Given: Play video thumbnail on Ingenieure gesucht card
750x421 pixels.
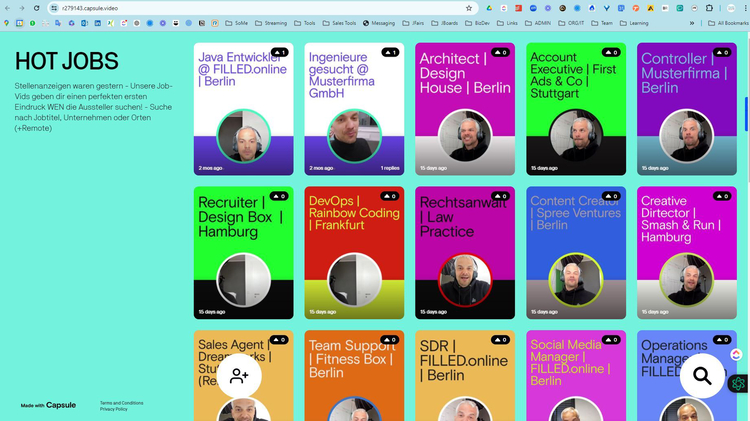Looking at the screenshot, I should tap(354, 136).
